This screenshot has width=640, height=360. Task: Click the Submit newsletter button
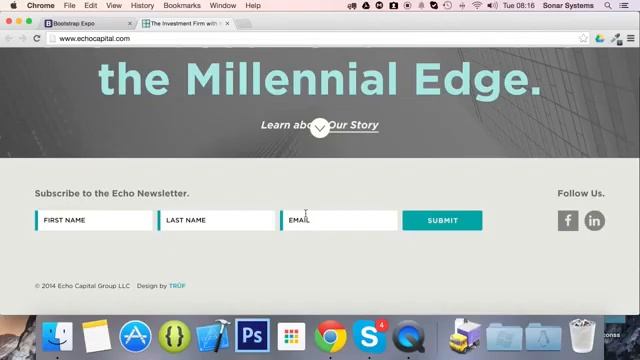click(x=442, y=220)
